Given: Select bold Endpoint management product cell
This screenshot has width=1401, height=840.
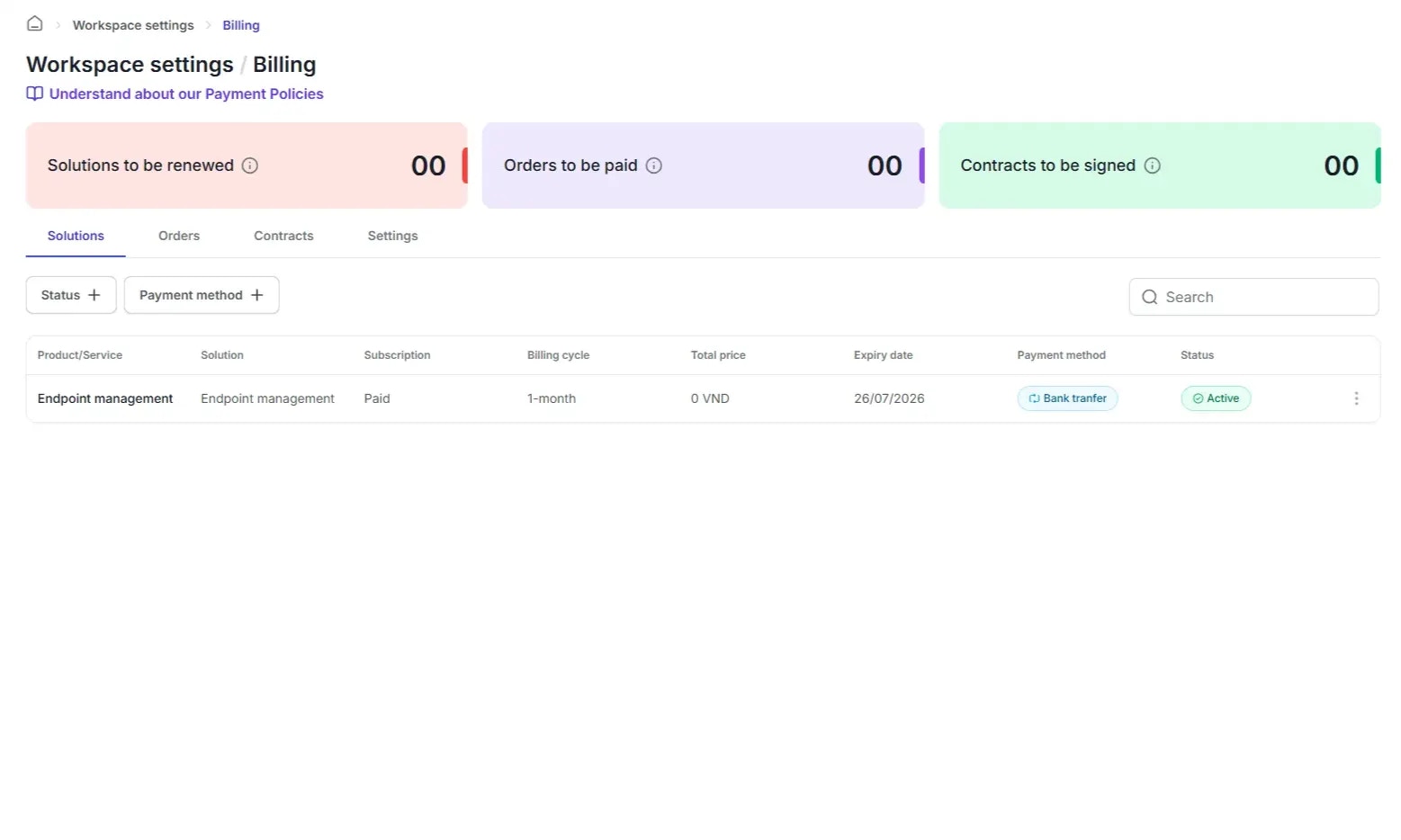Looking at the screenshot, I should [105, 398].
